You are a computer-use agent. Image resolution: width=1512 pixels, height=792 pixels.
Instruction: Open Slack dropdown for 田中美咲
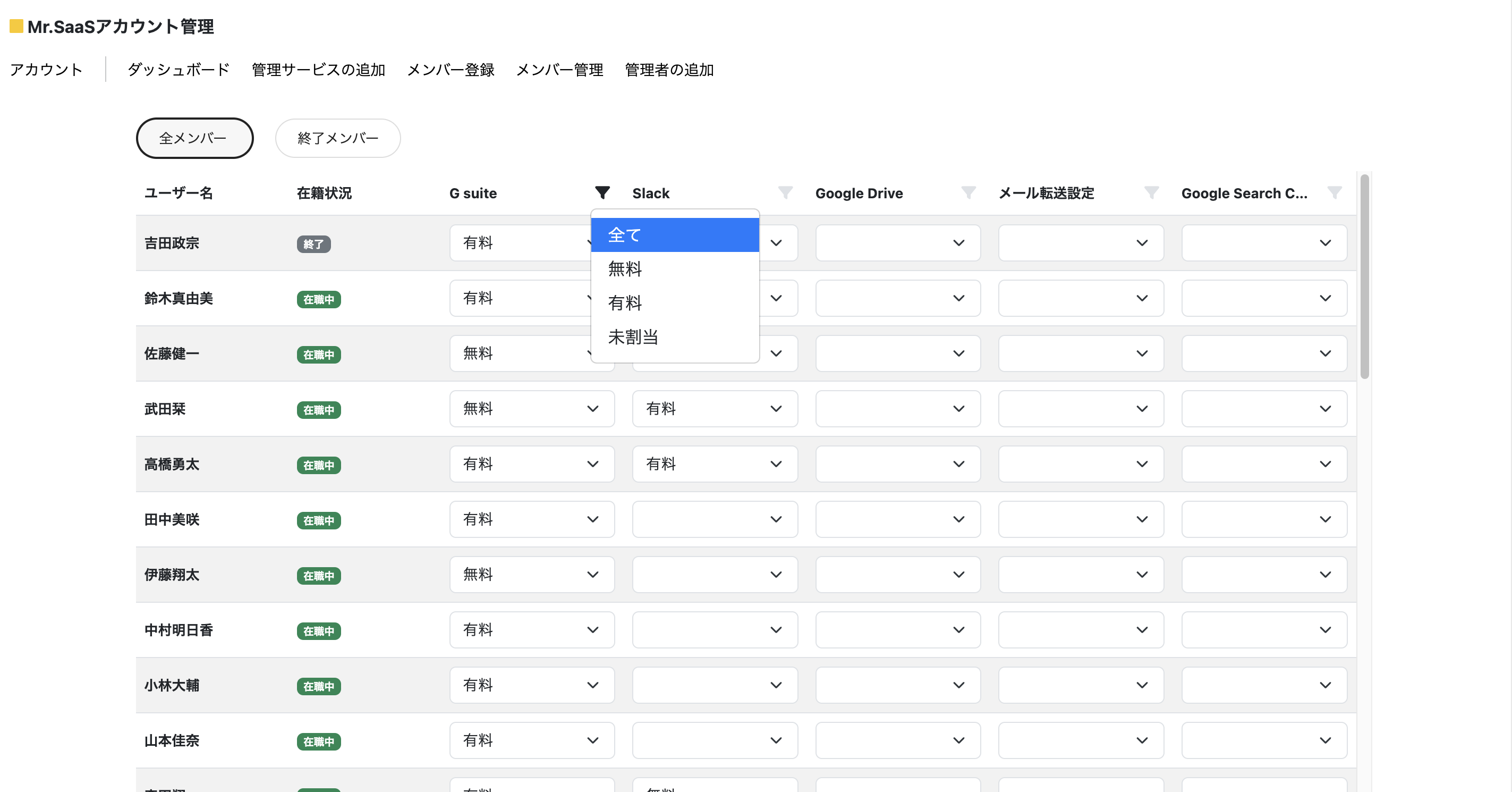(x=715, y=519)
